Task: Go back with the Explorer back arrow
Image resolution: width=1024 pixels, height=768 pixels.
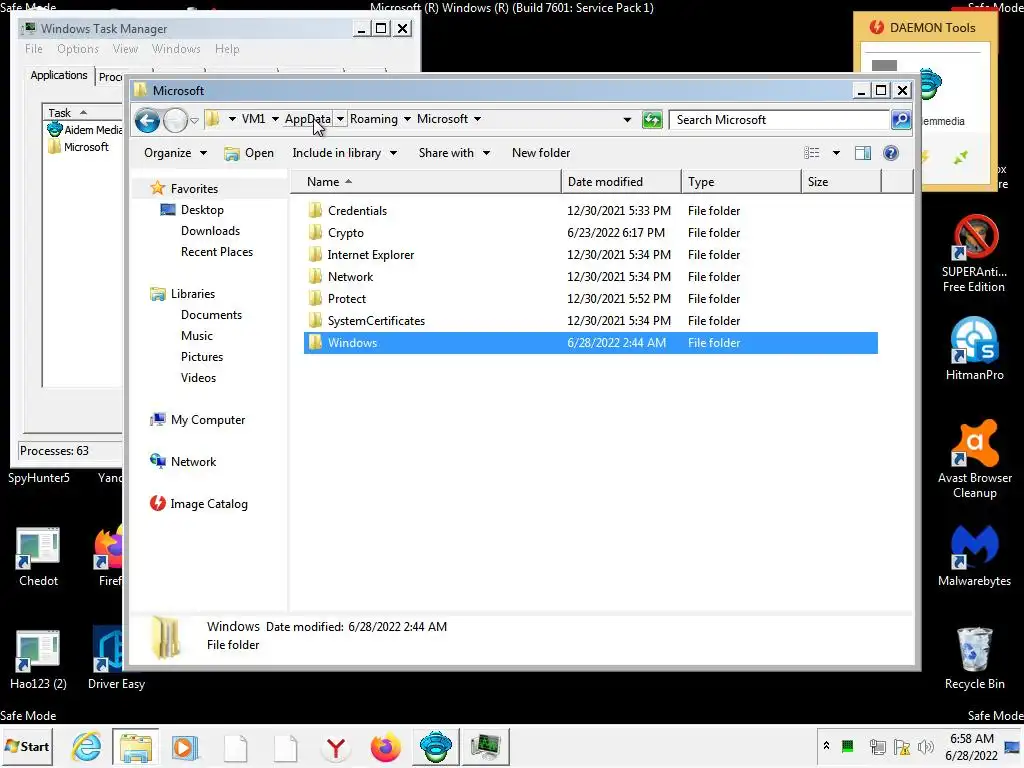Action: coord(147,120)
